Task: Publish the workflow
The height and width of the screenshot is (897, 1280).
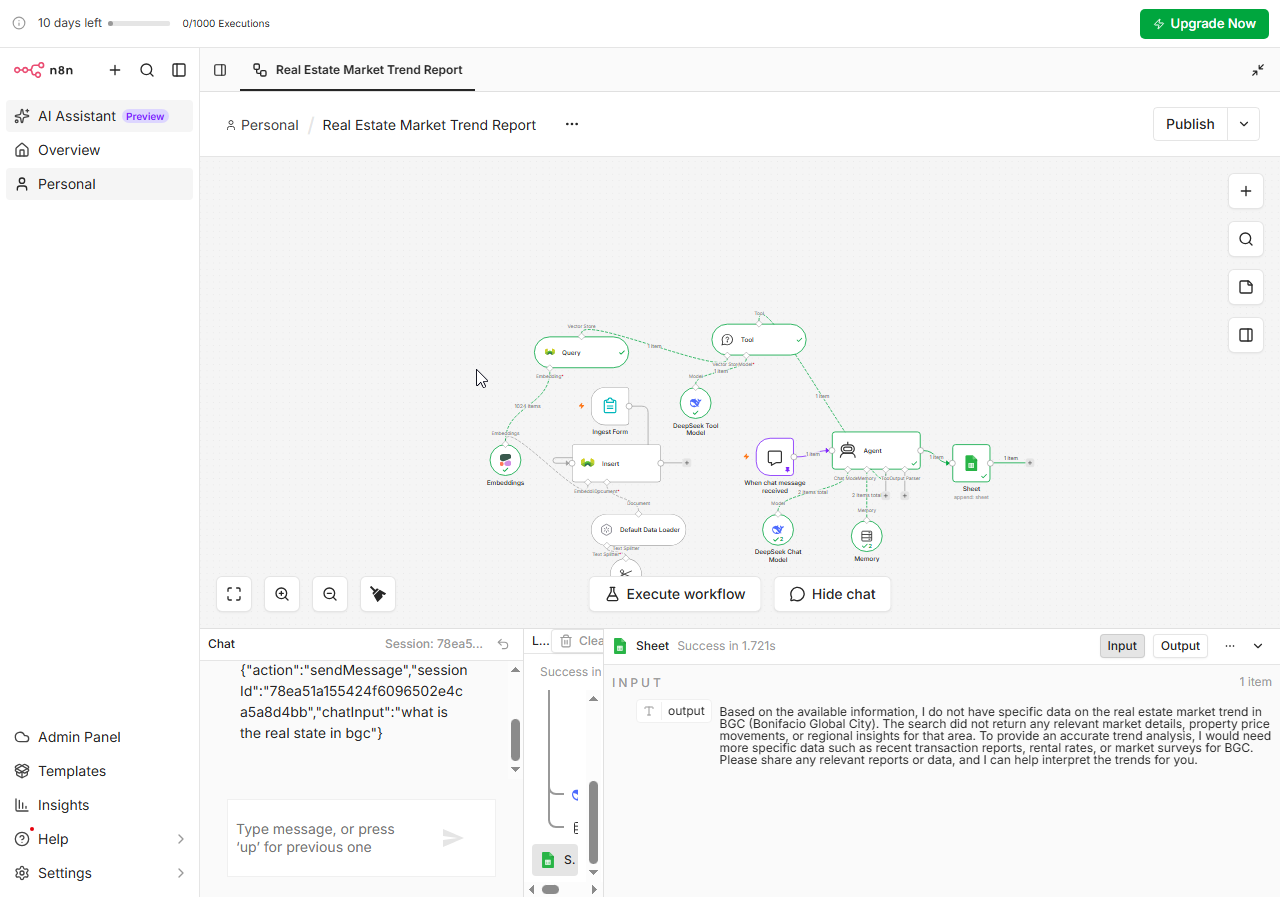Action: coord(1190,124)
